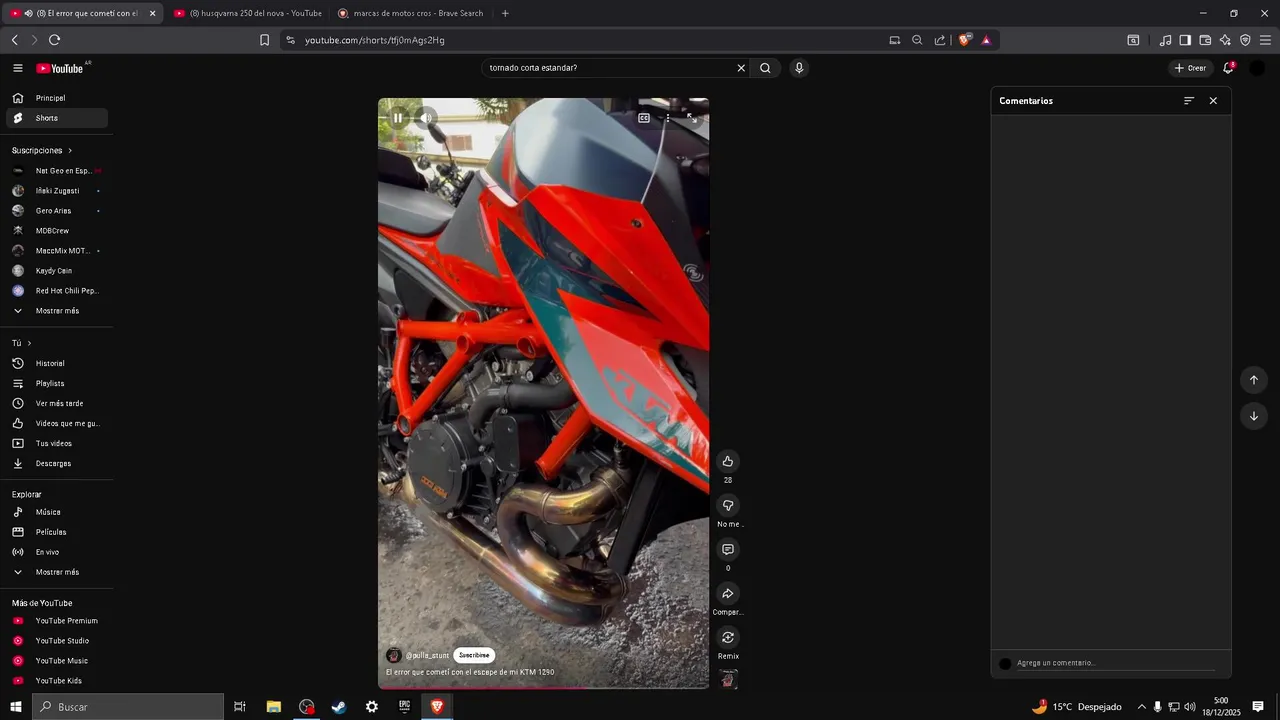The width and height of the screenshot is (1280, 720).
Task: Expand the Suscripciones section
Action: point(42,150)
